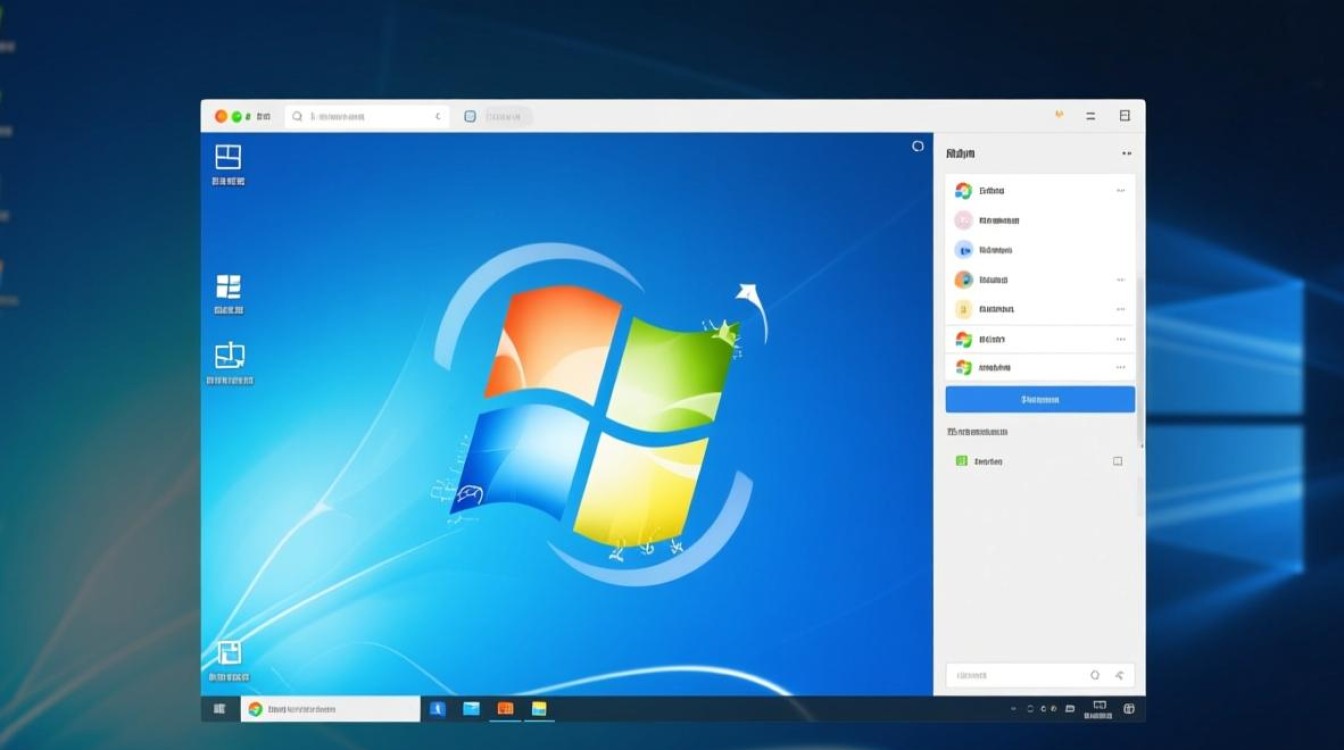Open the square app icon next to search bar
The width and height of the screenshot is (1344, 750).
pyautogui.click(x=469, y=115)
